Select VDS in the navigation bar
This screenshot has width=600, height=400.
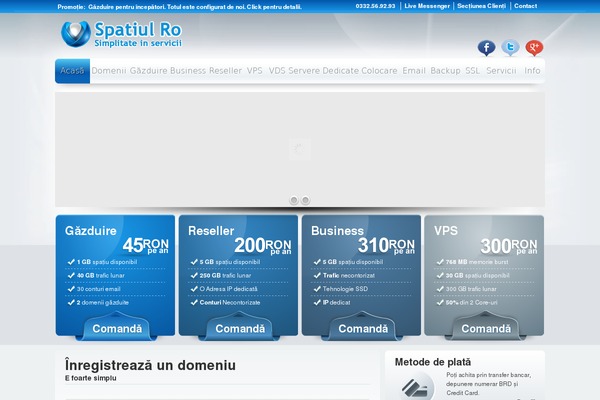click(277, 71)
